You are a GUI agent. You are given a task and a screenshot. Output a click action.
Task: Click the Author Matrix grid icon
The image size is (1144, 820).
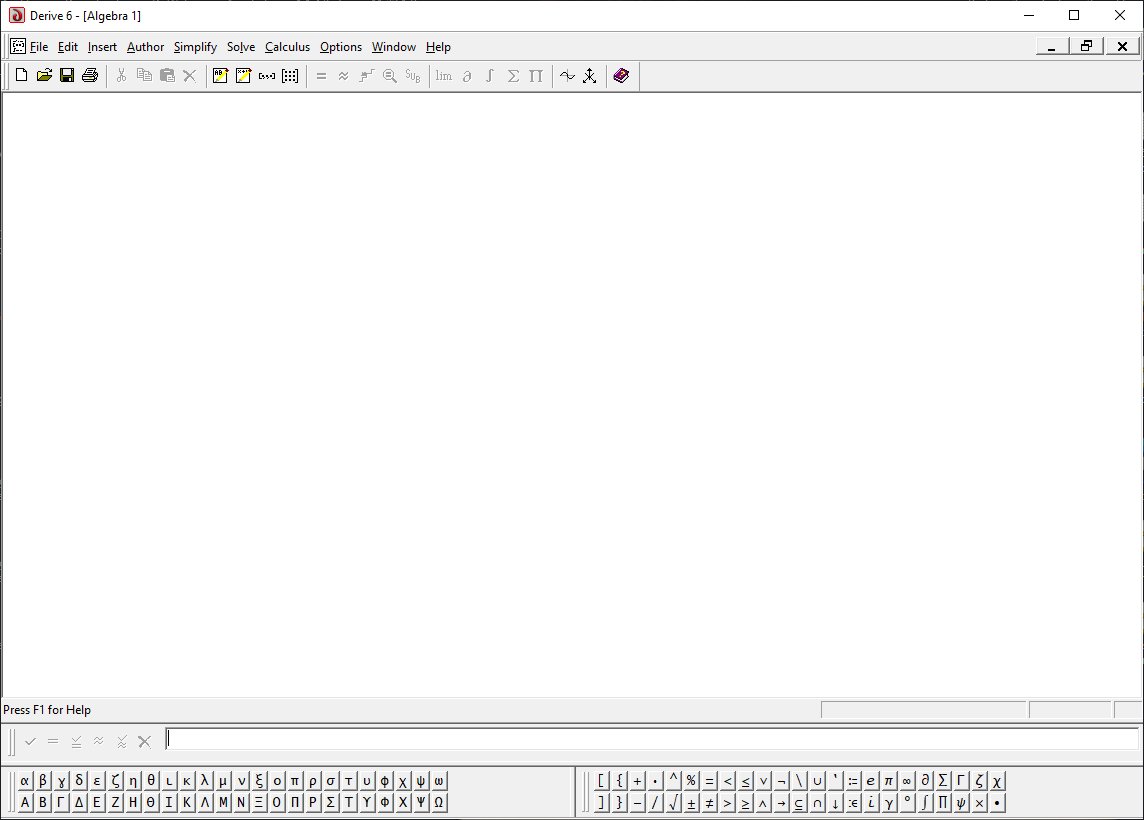pyautogui.click(x=290, y=76)
